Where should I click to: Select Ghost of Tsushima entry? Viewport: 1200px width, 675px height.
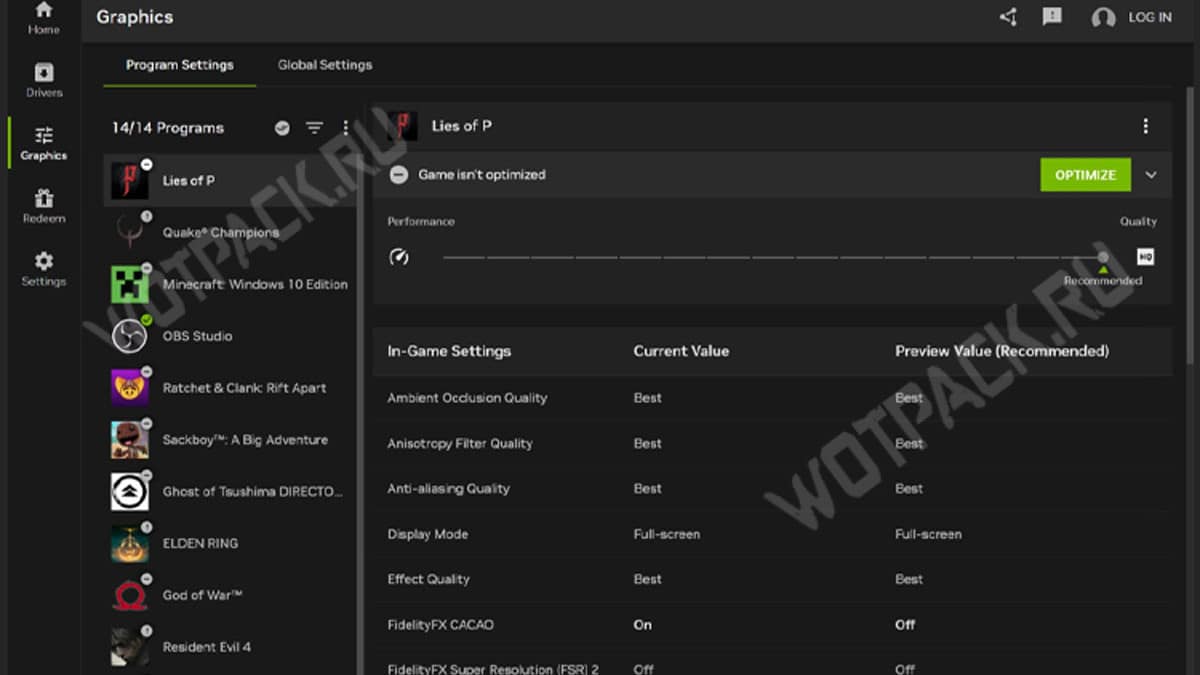pyautogui.click(x=230, y=492)
